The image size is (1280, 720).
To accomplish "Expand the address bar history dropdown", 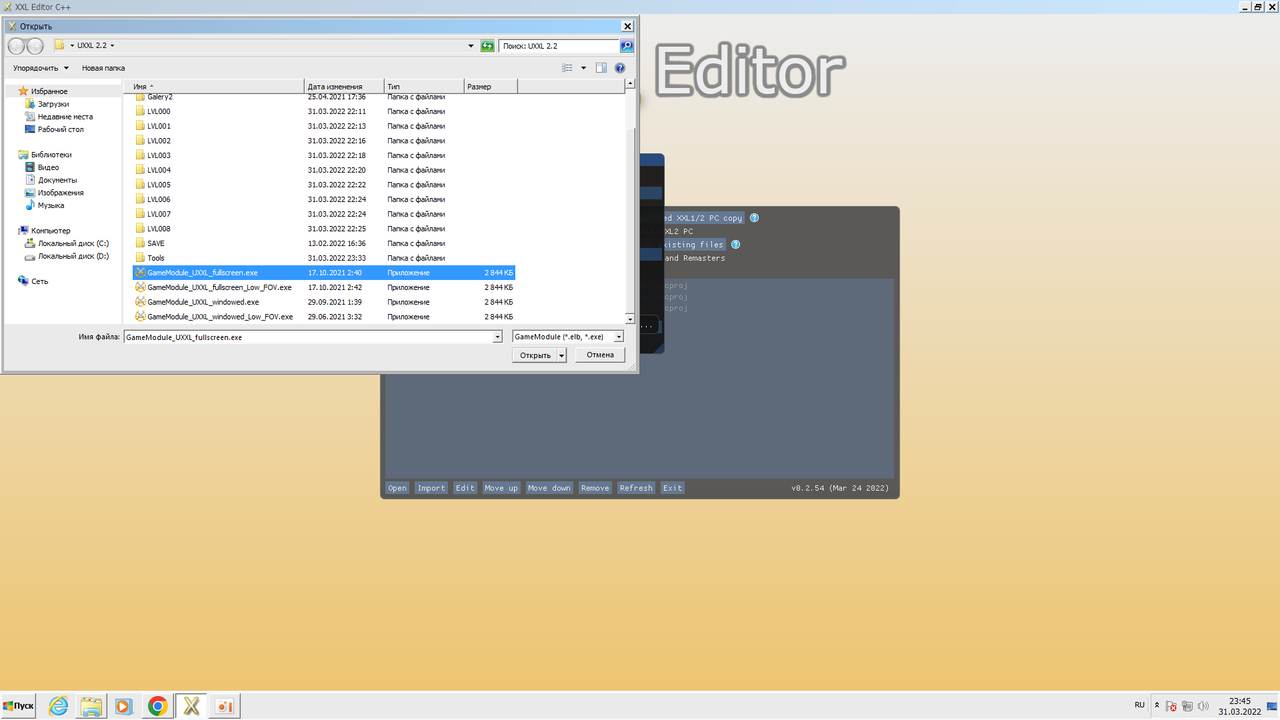I will pyautogui.click(x=471, y=46).
